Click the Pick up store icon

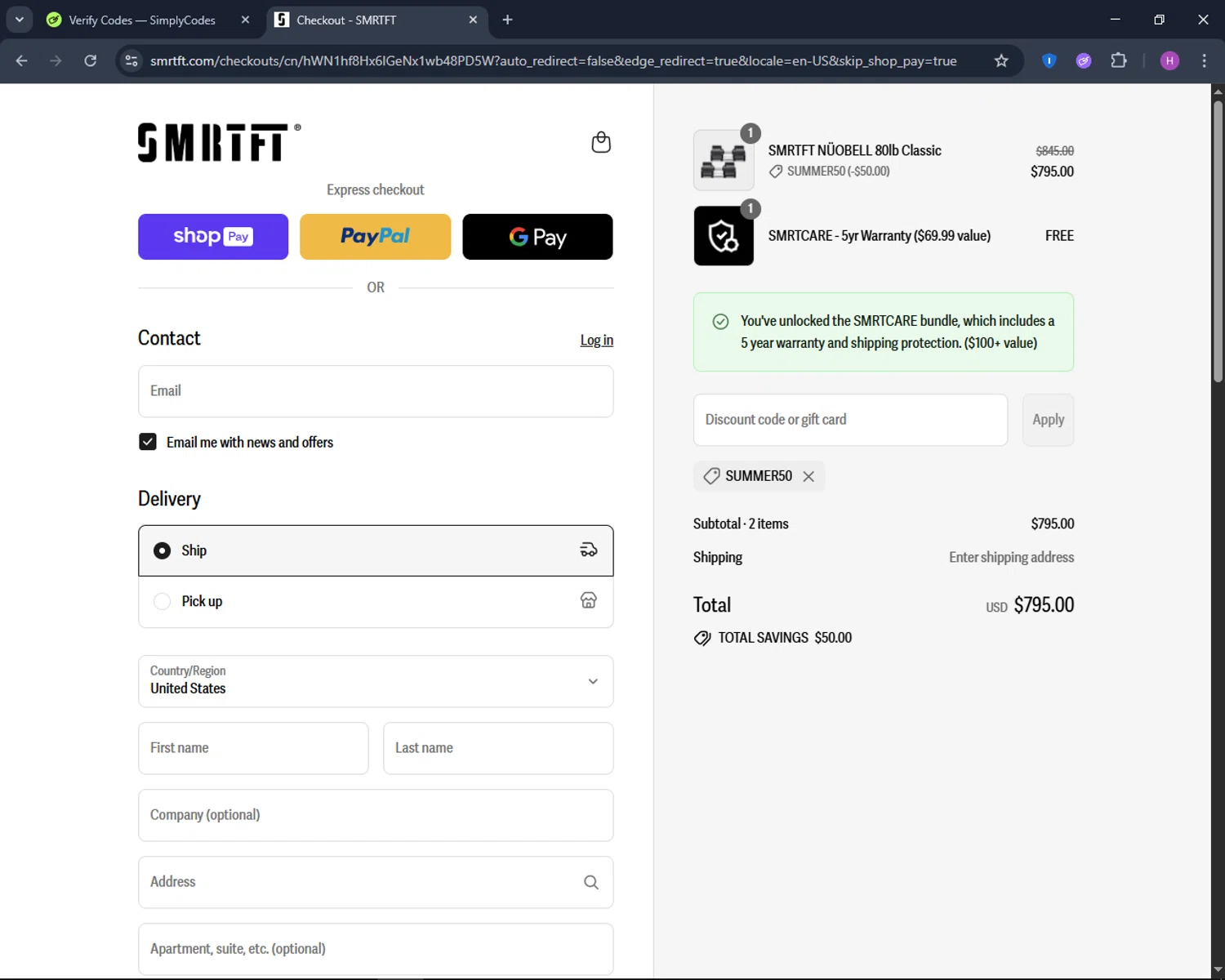pyautogui.click(x=588, y=601)
